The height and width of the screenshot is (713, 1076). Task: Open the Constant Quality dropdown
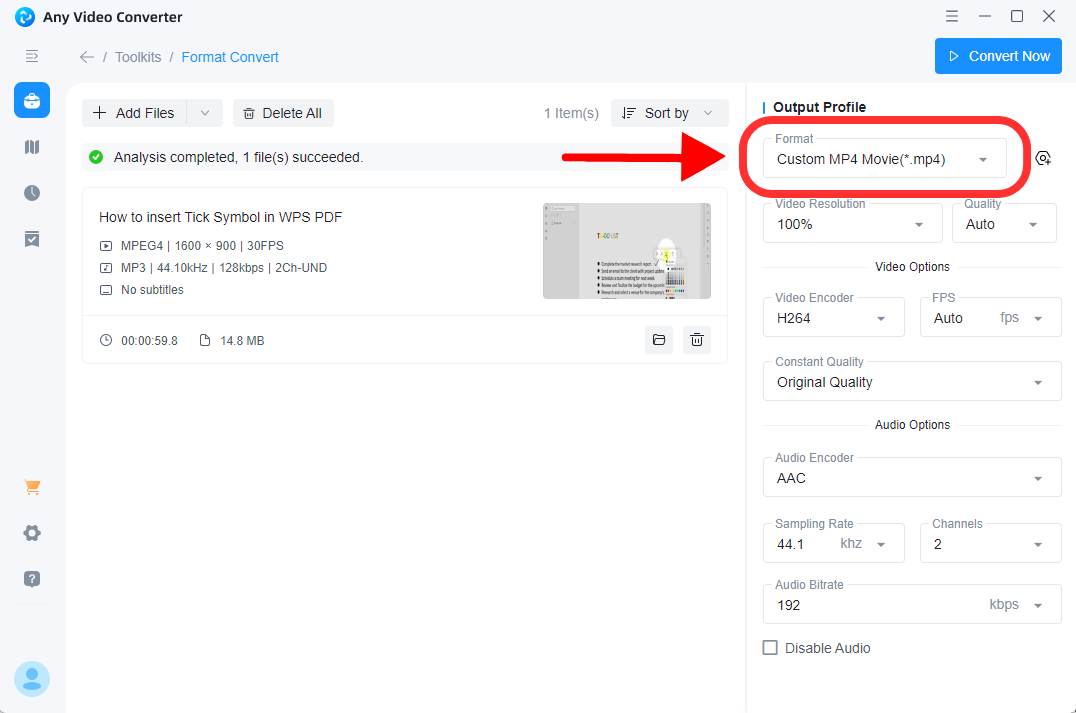coord(912,382)
